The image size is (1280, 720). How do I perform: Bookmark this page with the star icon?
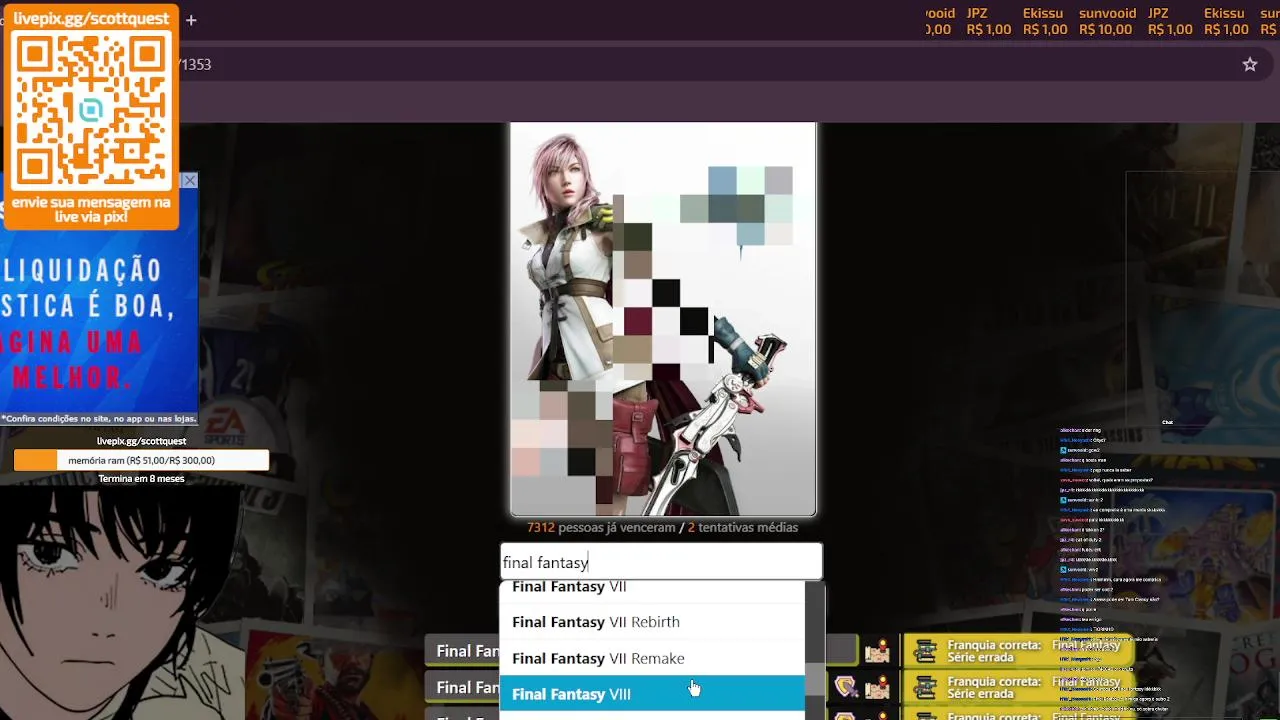(x=1250, y=64)
